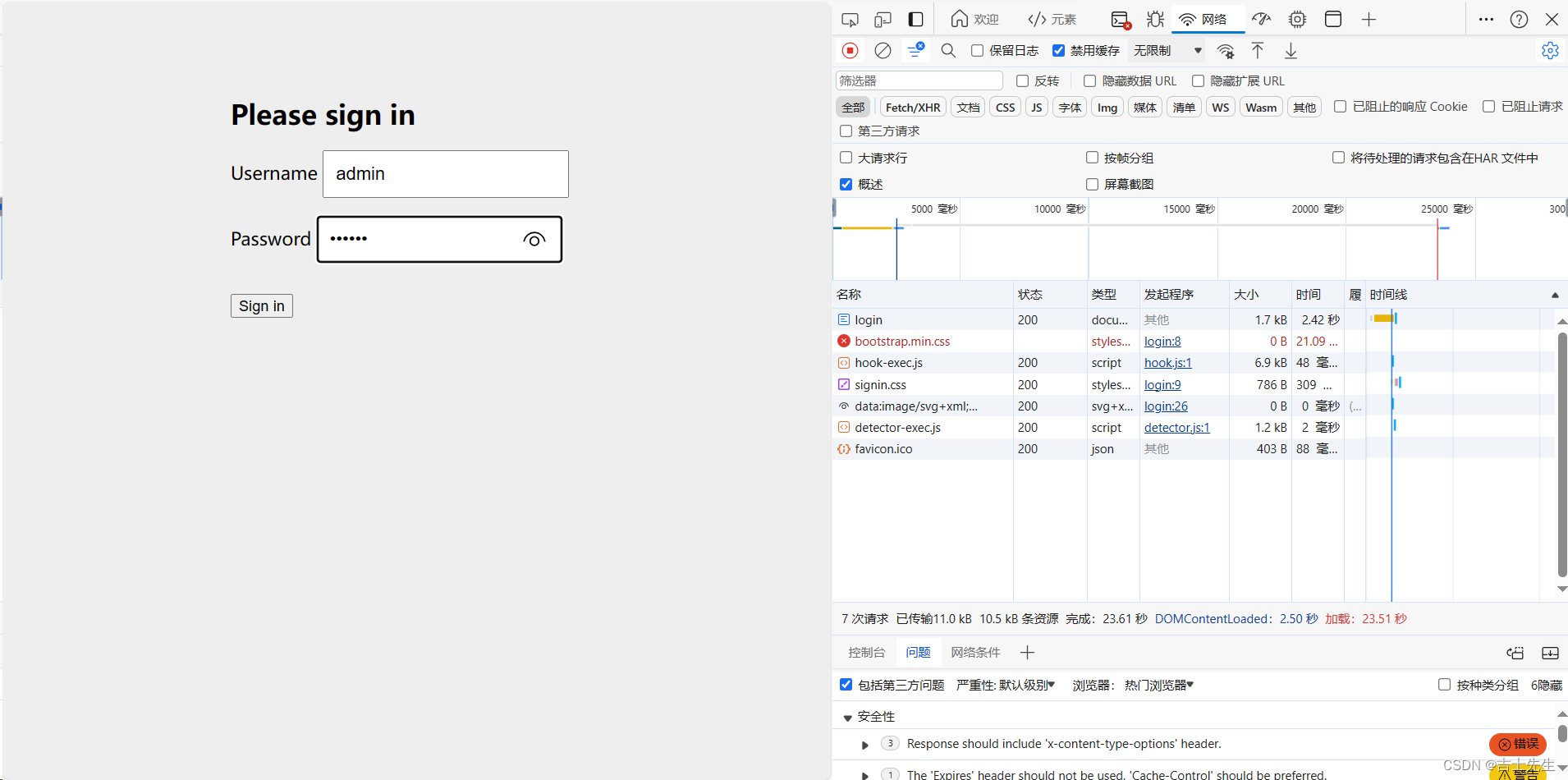Toggle device emulation icon

coord(883,19)
